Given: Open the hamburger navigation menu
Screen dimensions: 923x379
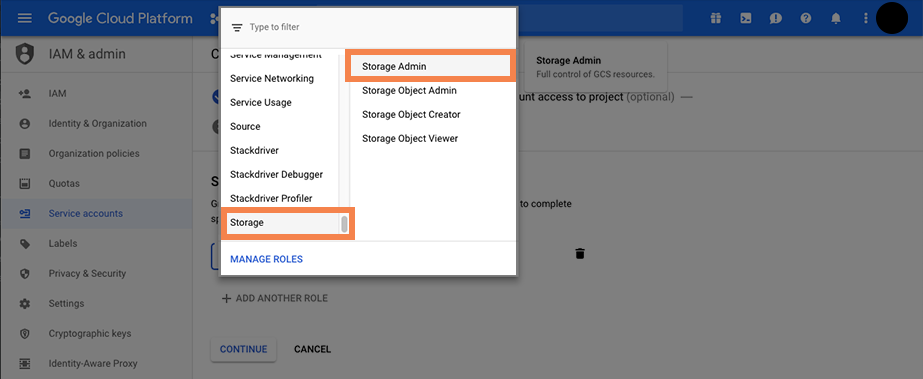Looking at the screenshot, I should coord(24,18).
